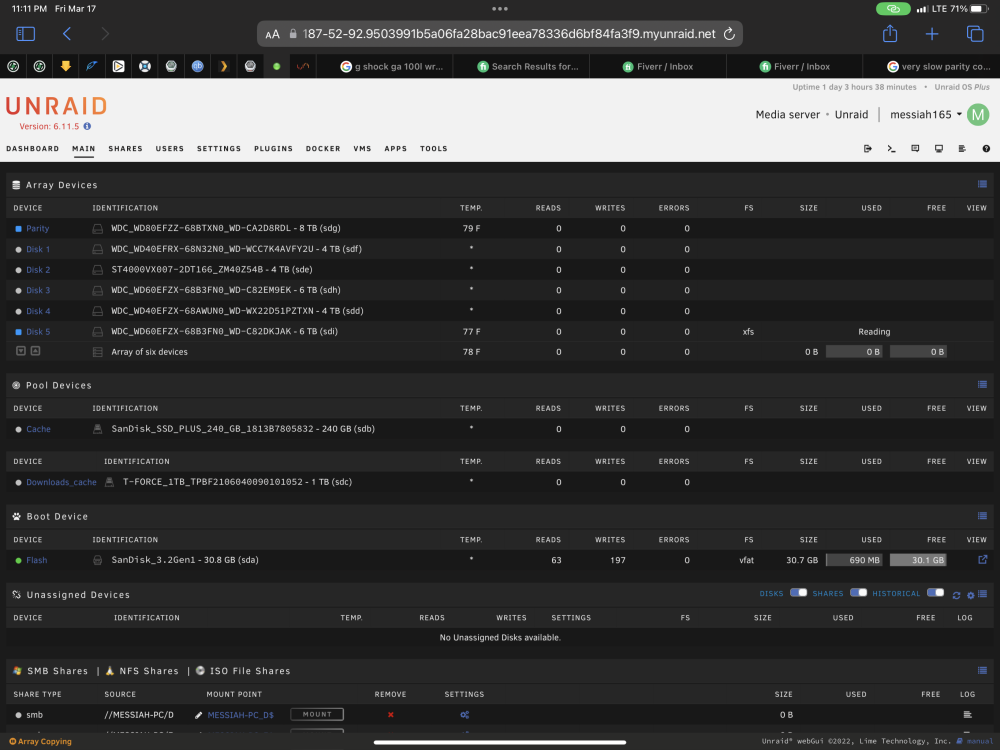Toggle Boot Device section view icon

click(x=982, y=516)
